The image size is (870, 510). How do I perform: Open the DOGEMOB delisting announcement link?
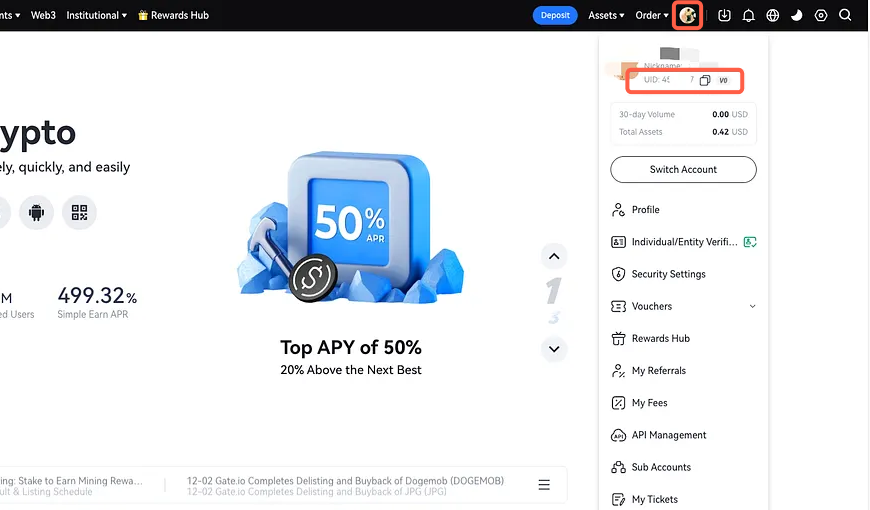coord(345,481)
